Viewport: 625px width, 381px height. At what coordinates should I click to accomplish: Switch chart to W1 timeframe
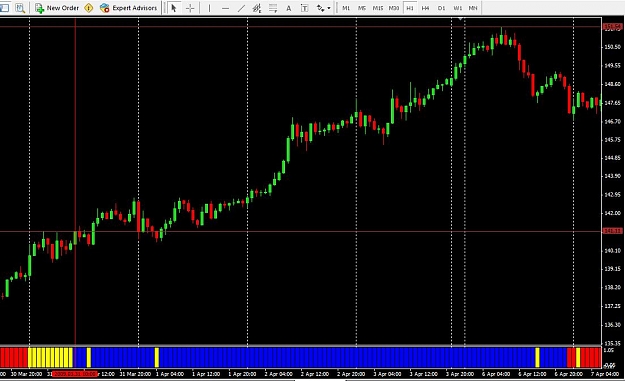coord(458,8)
